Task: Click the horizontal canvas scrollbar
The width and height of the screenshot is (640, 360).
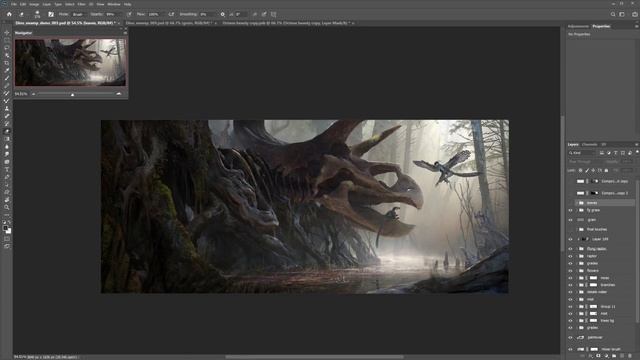Action: 314,357
